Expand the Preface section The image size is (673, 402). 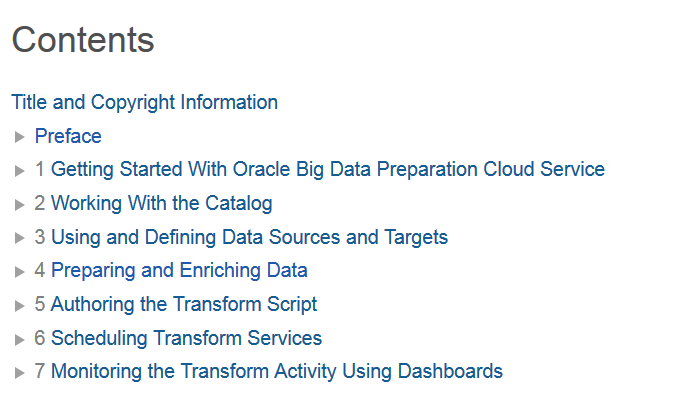[19, 137]
